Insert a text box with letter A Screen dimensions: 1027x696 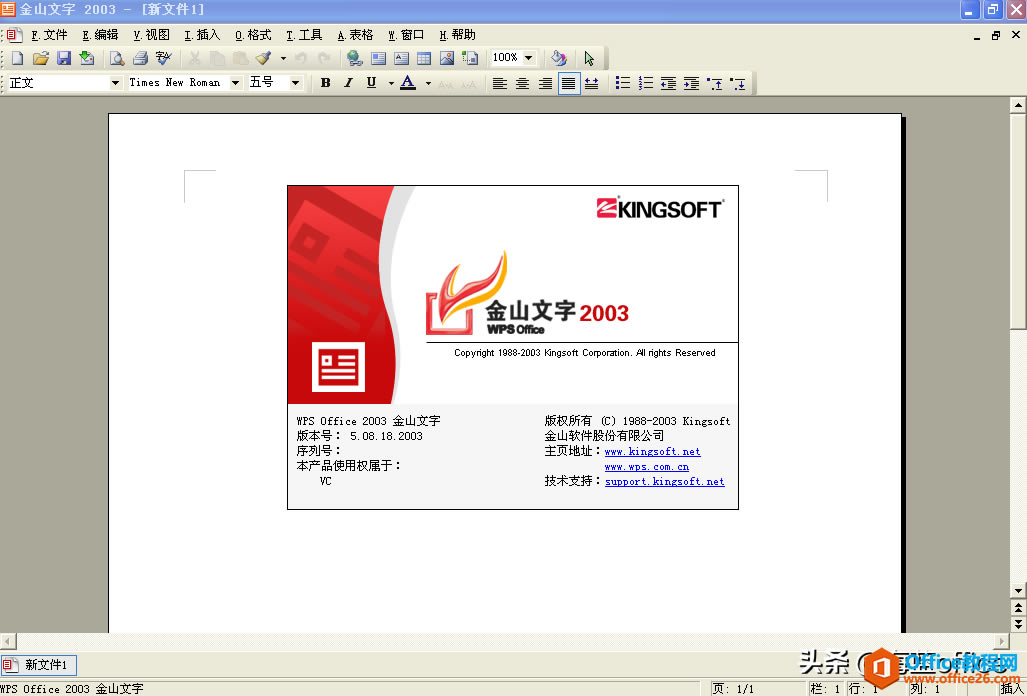(401, 58)
